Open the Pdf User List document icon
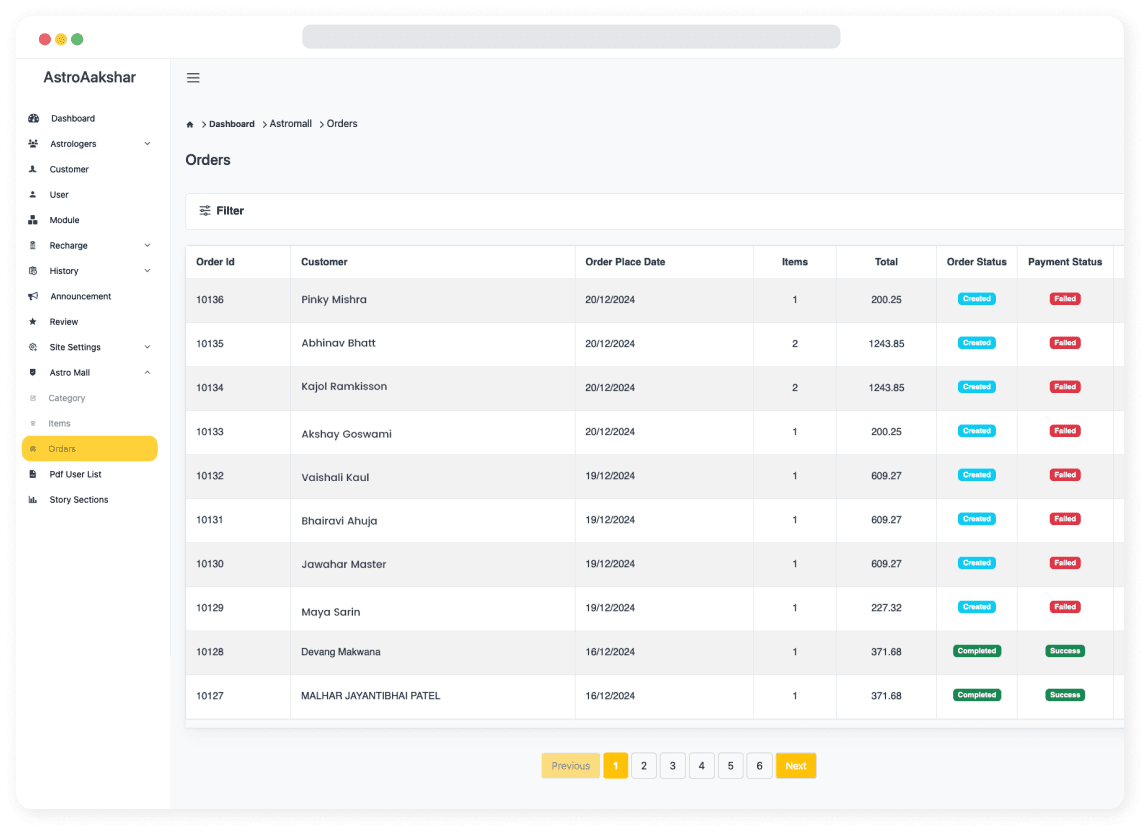 tap(34, 474)
